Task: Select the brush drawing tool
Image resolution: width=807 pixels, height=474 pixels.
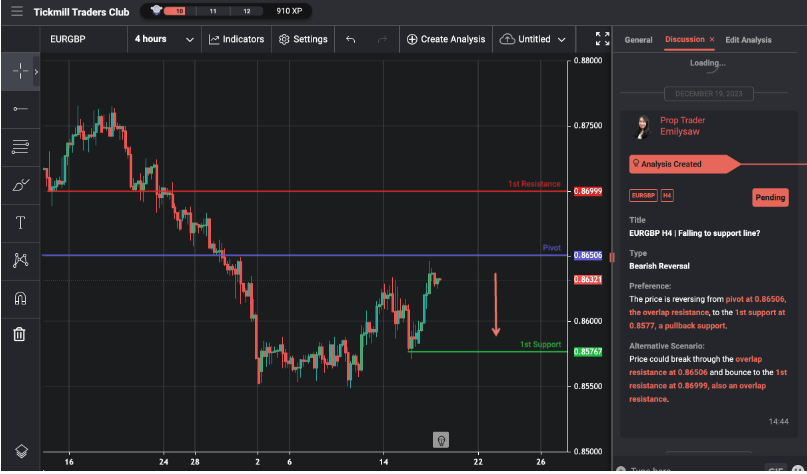Action: 20,185
